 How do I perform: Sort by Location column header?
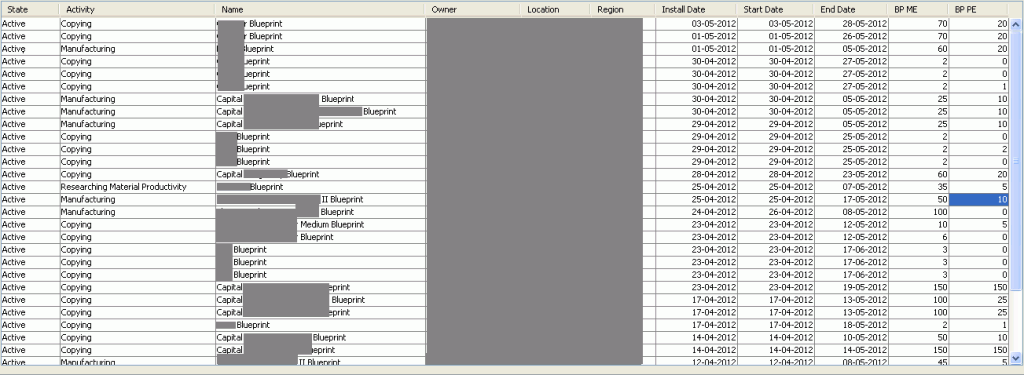click(555, 10)
